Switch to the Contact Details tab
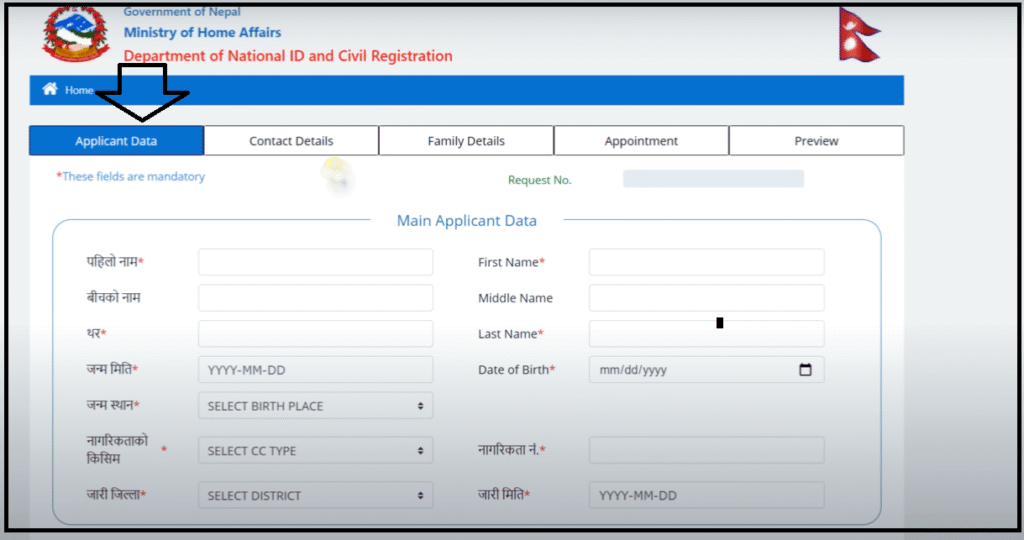The image size is (1024, 540). pyautogui.click(x=291, y=141)
